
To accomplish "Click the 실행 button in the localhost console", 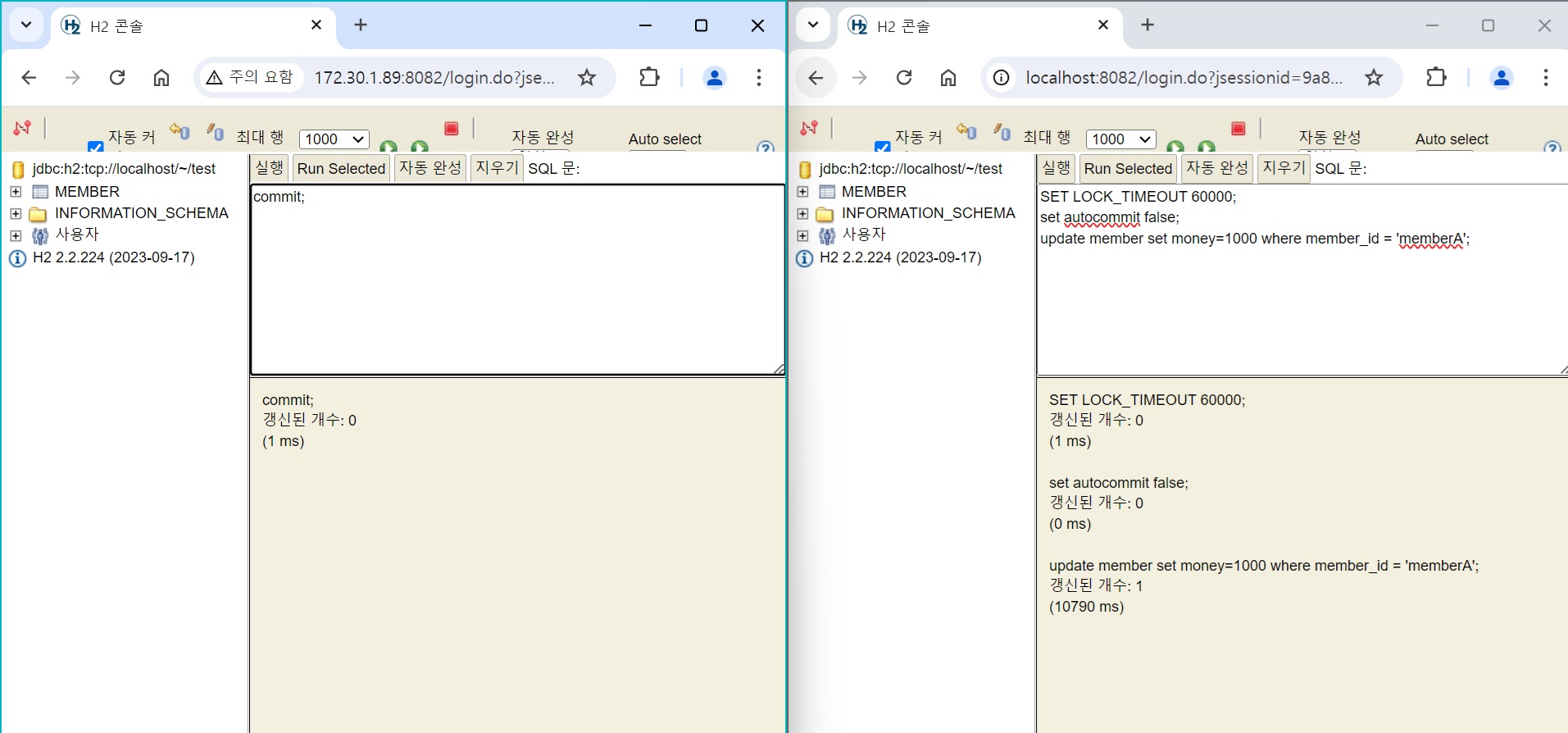I will (x=1056, y=168).
